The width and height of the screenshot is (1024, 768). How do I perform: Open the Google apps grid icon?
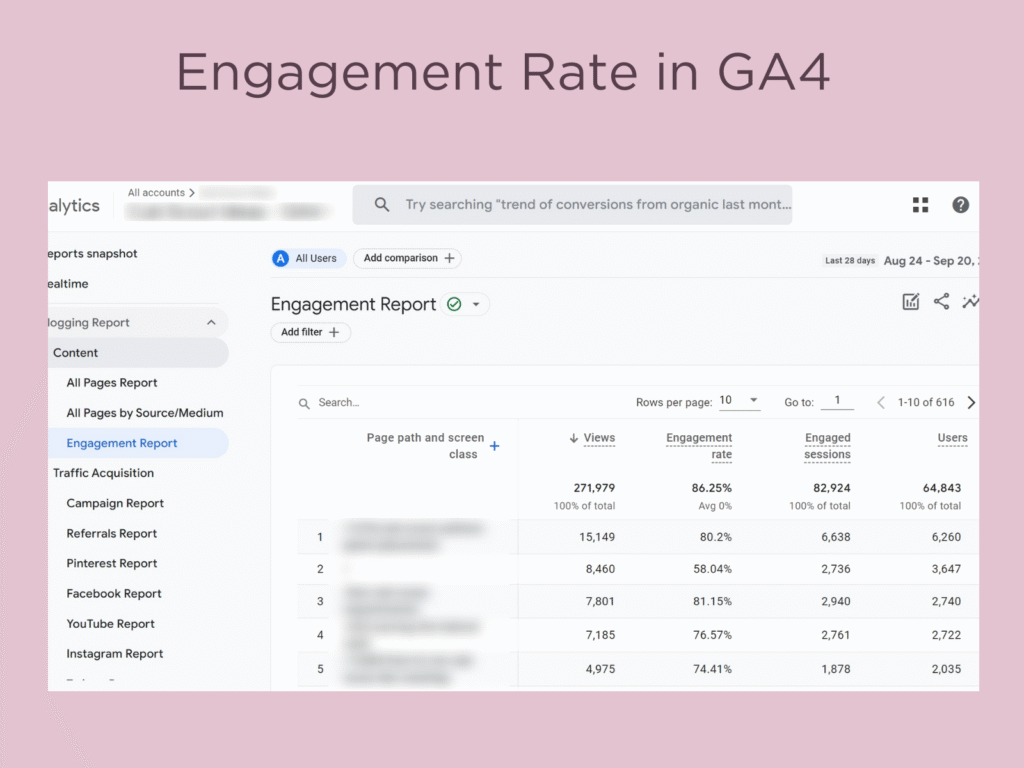click(920, 205)
